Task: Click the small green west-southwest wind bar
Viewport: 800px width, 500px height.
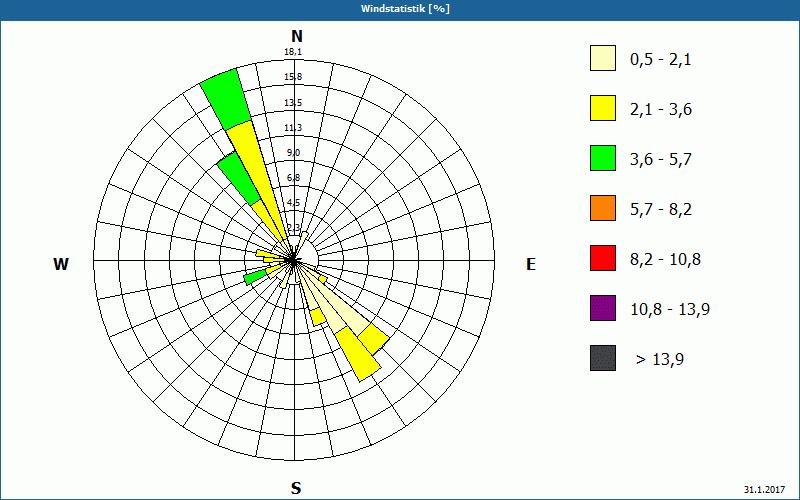Action: click(256, 277)
